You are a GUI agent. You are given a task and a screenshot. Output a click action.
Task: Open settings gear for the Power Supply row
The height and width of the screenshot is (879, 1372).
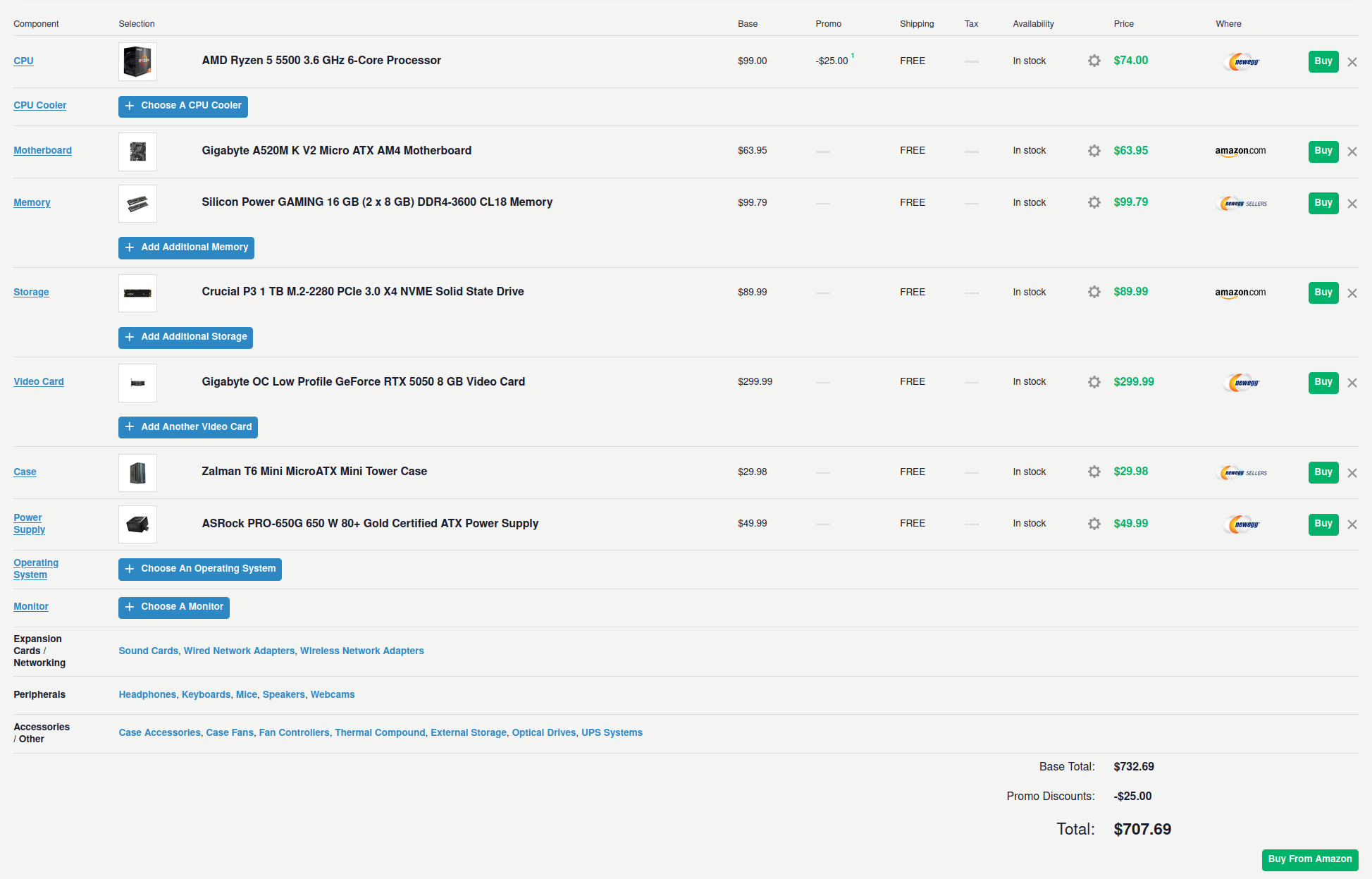tap(1094, 524)
